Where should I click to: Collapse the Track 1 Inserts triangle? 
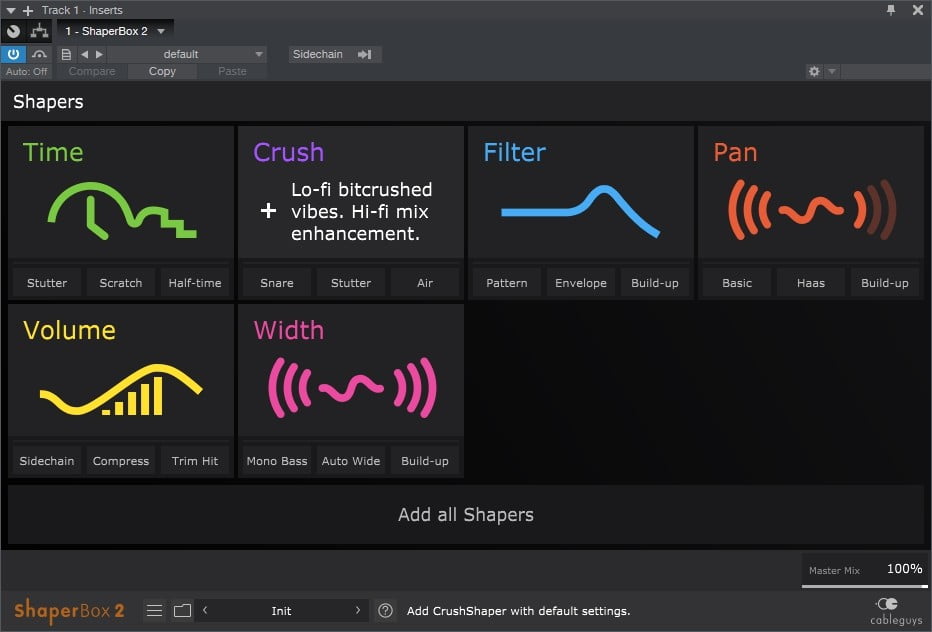(x=11, y=10)
